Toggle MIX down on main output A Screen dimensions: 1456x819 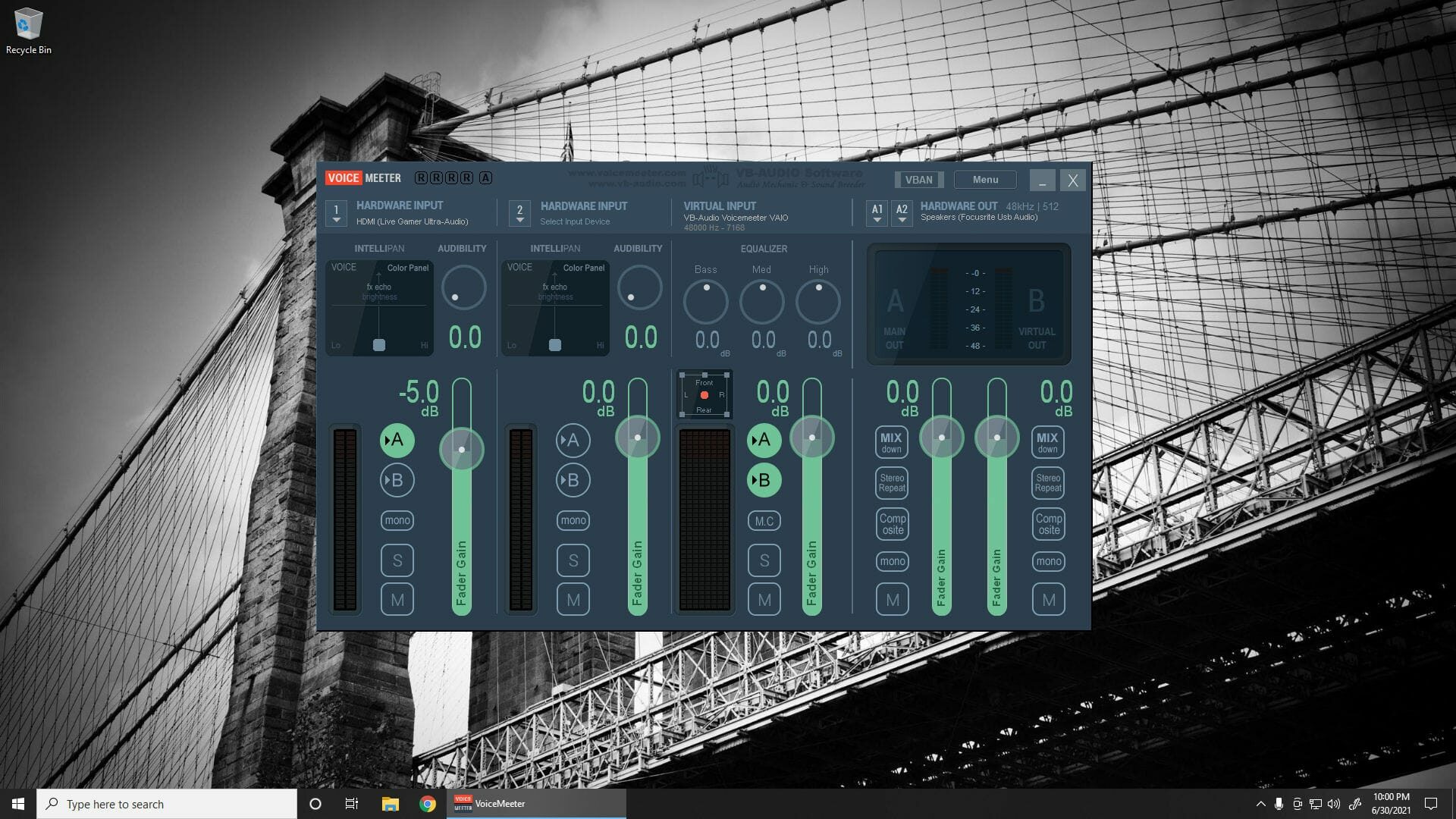891,442
